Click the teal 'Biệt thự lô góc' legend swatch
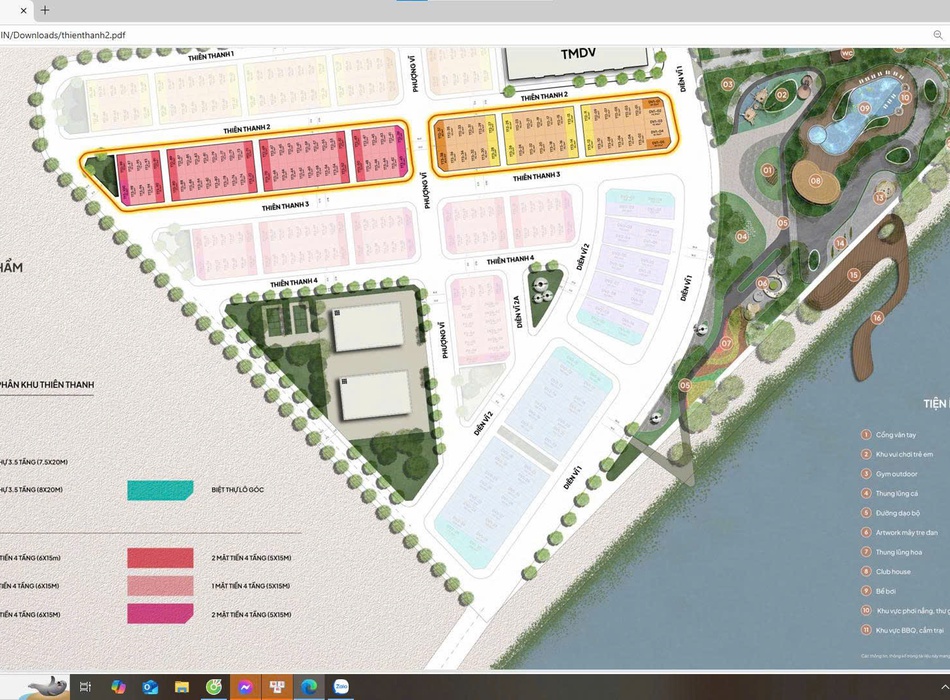950x700 pixels. (x=160, y=490)
